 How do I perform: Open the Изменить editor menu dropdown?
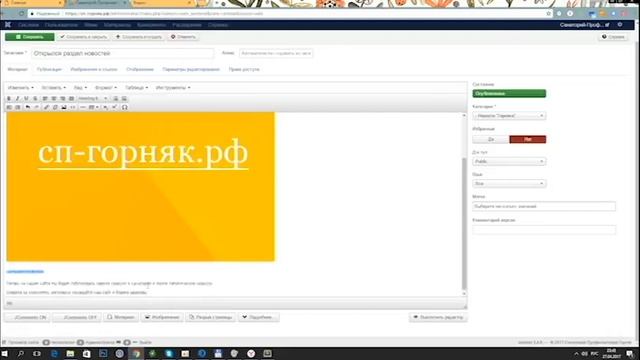pyautogui.click(x=21, y=88)
